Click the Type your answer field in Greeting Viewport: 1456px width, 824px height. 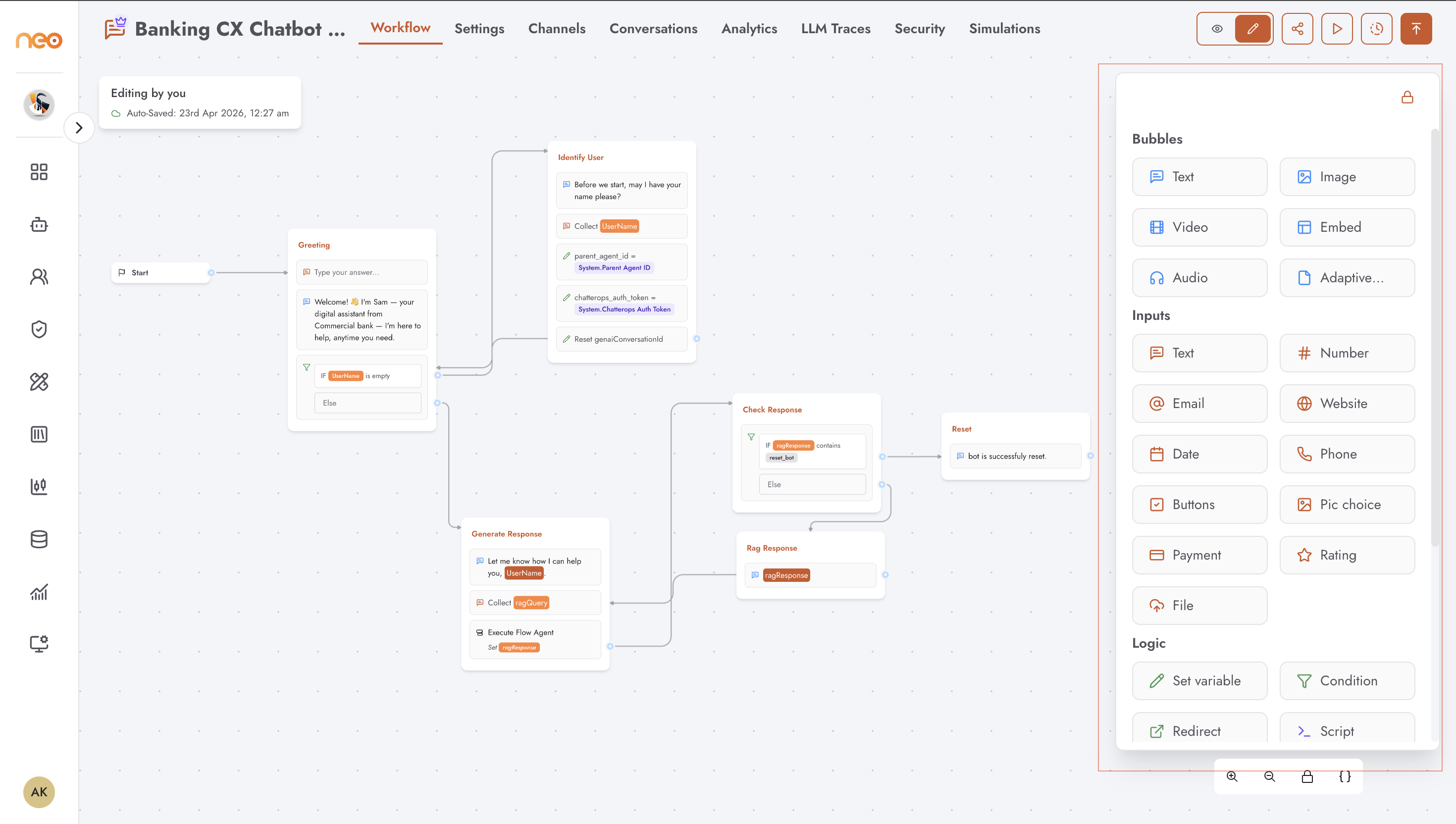(x=362, y=272)
